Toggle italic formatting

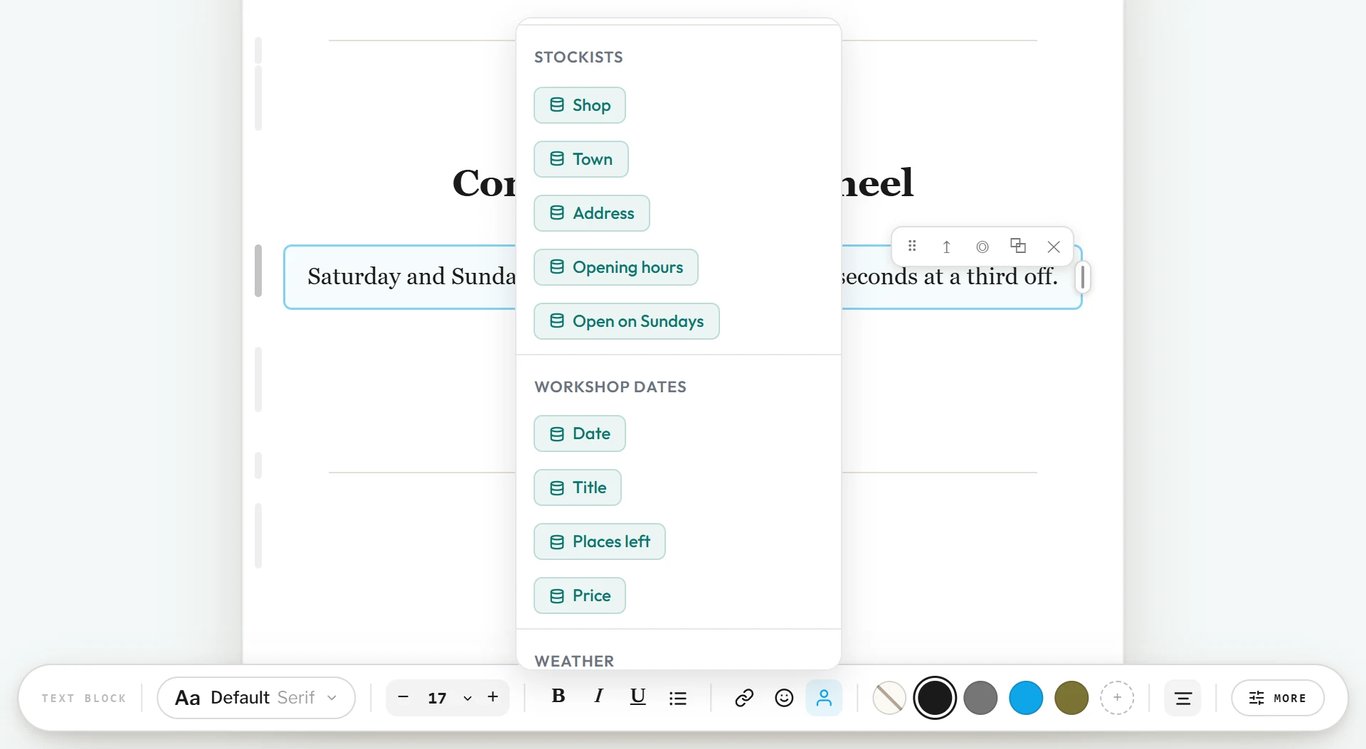pos(598,697)
